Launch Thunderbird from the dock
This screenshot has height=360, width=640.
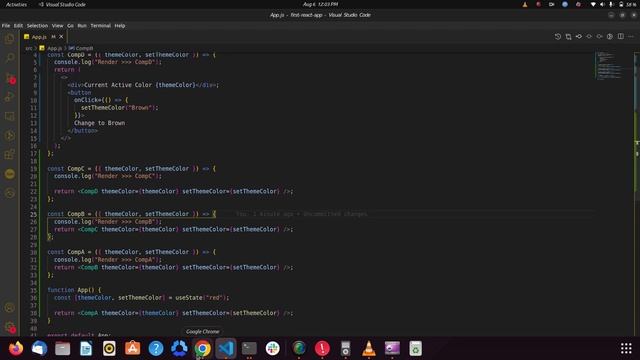click(x=40, y=348)
